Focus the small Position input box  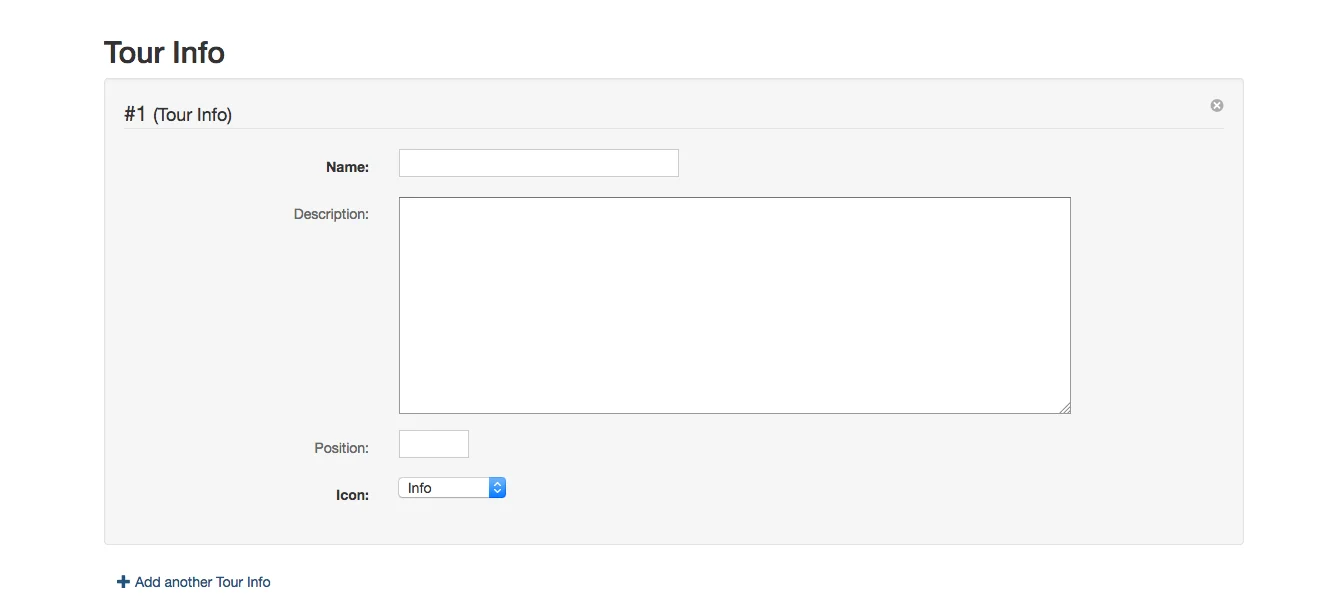pyautogui.click(x=434, y=444)
